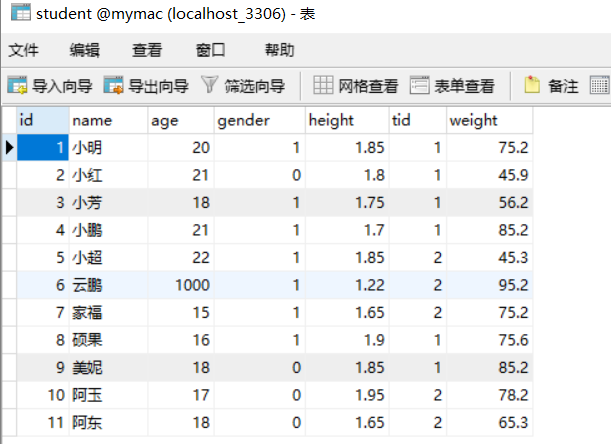This screenshot has width=611, height=444.
Task: Select the id column header
Action: pos(43,120)
